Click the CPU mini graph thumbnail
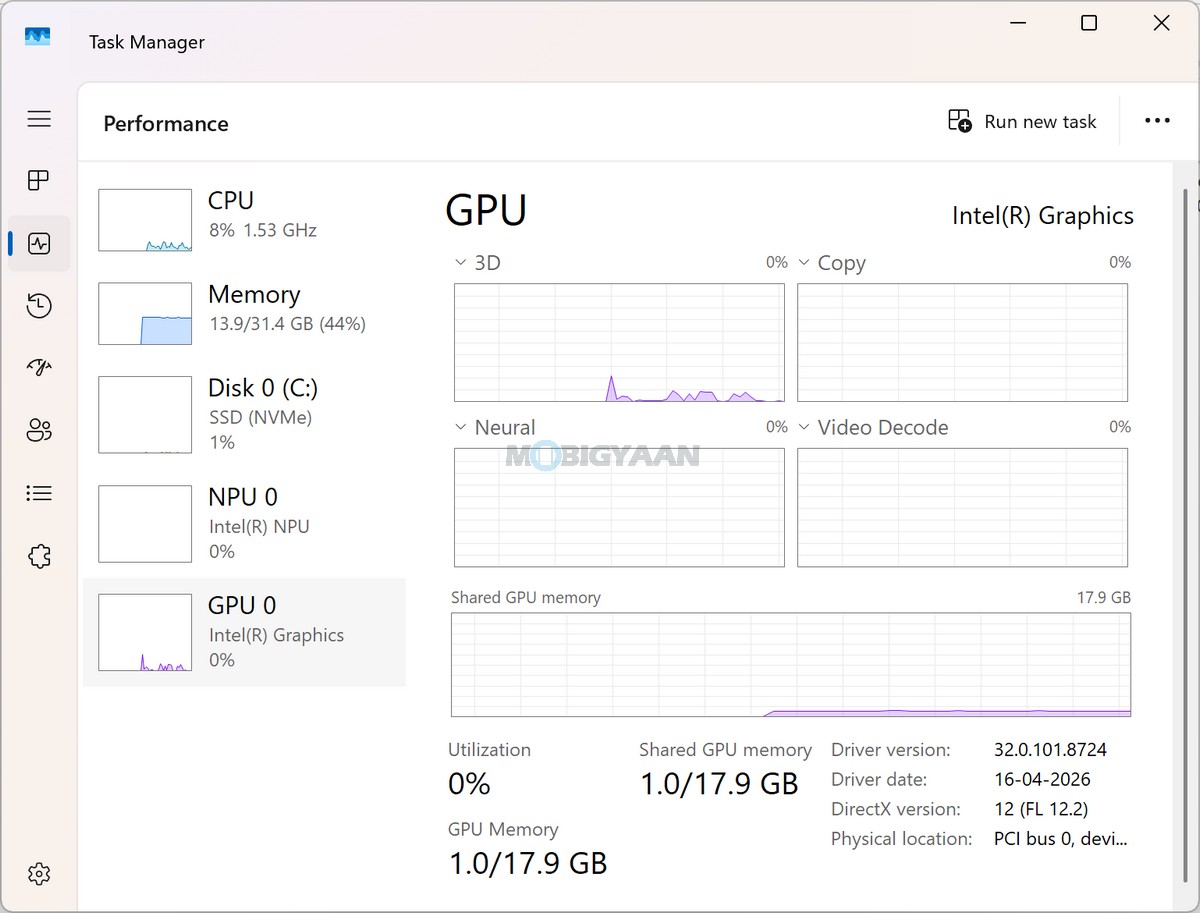Screen dimensions: 1200x913 [x=145, y=220]
